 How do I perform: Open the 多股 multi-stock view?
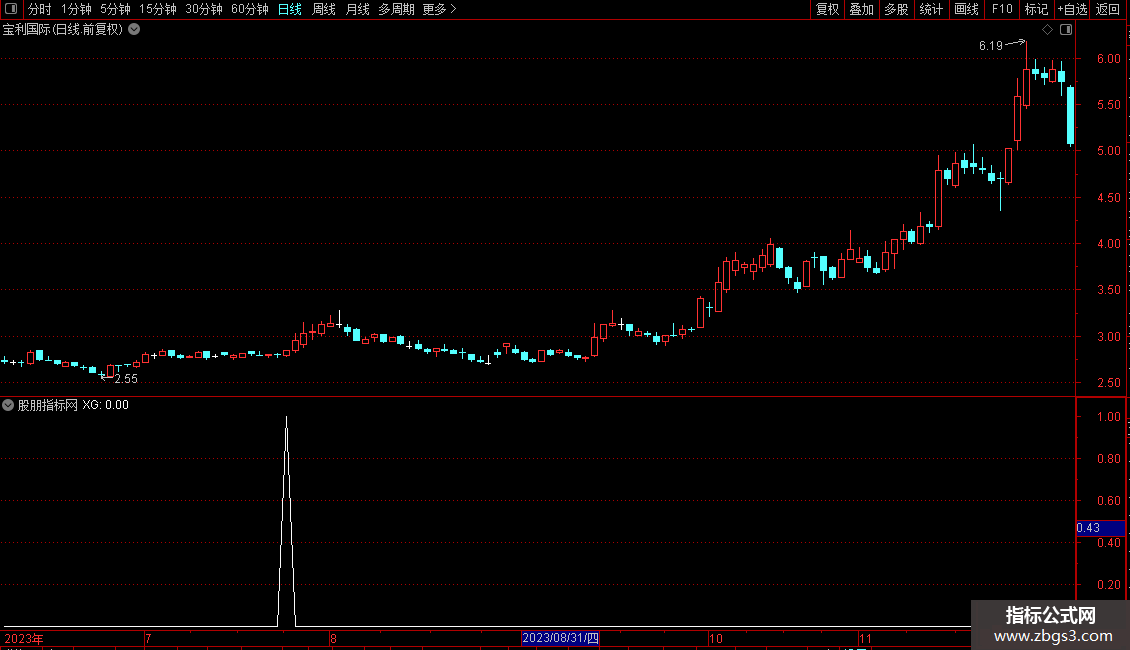click(x=896, y=9)
